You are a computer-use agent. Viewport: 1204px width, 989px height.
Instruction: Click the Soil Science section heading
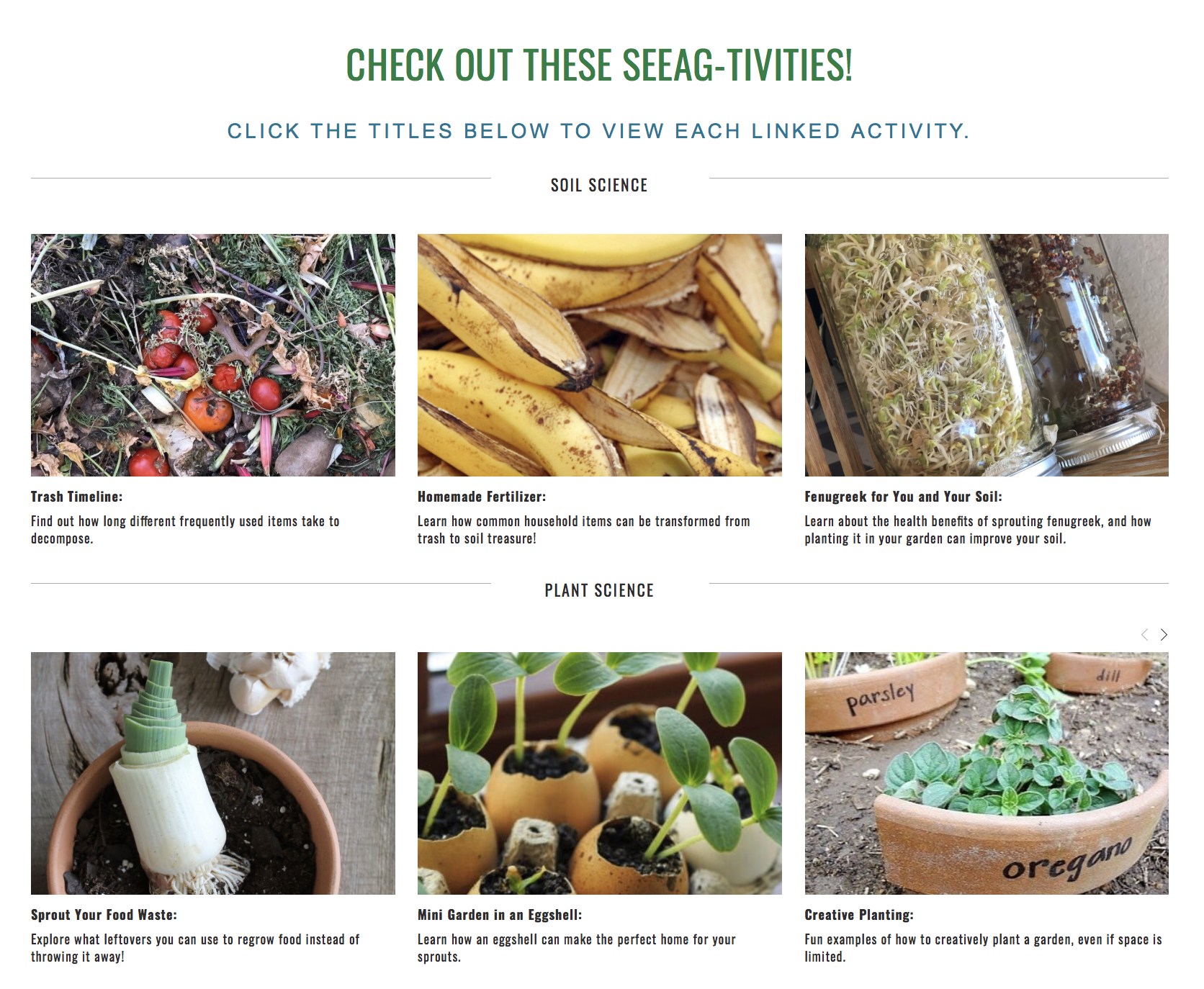[x=599, y=185]
